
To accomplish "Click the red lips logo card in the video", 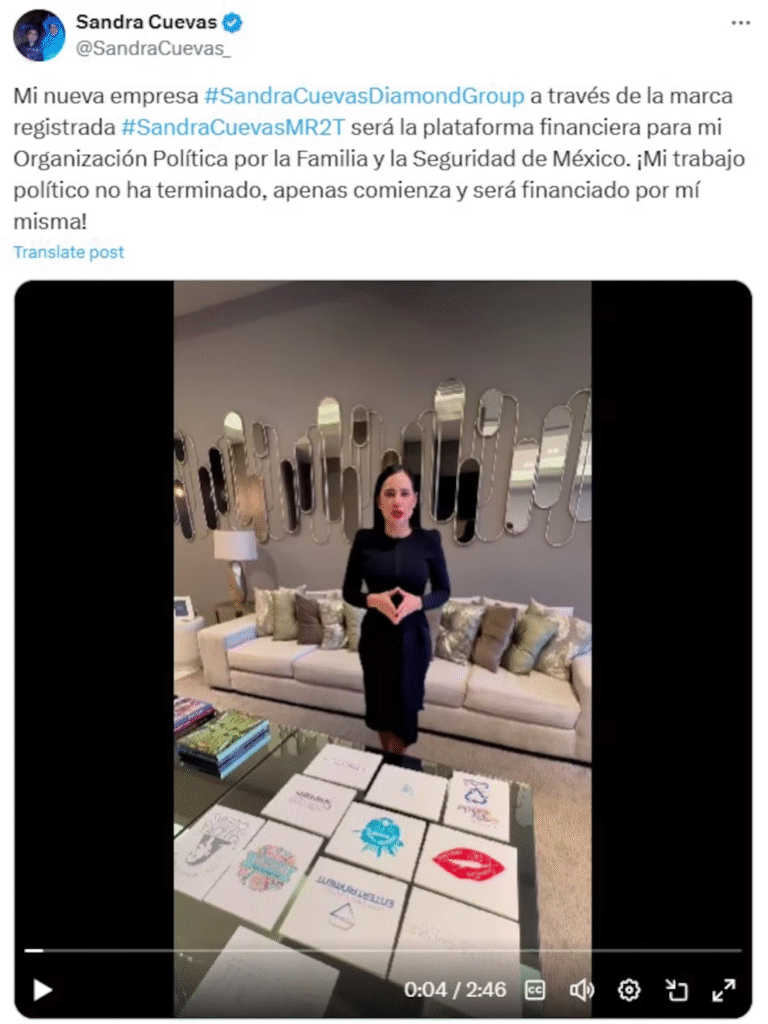I will pyautogui.click(x=468, y=865).
